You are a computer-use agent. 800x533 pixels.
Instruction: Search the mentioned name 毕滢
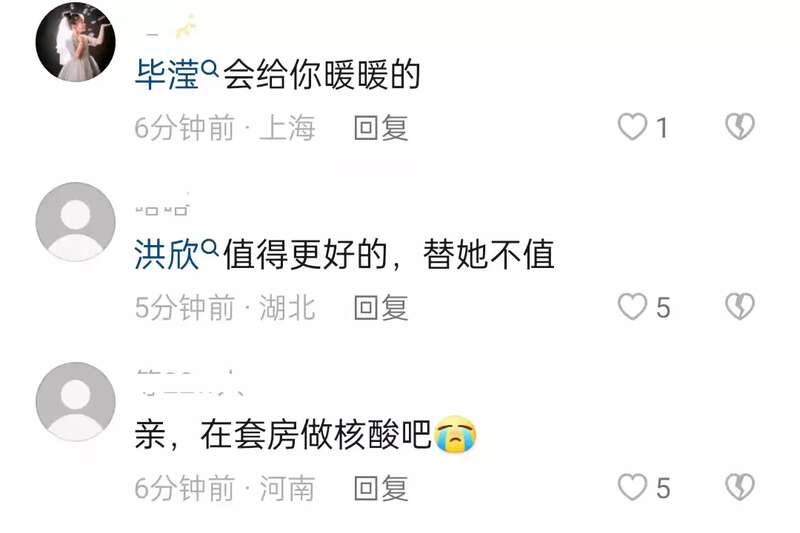[166, 74]
